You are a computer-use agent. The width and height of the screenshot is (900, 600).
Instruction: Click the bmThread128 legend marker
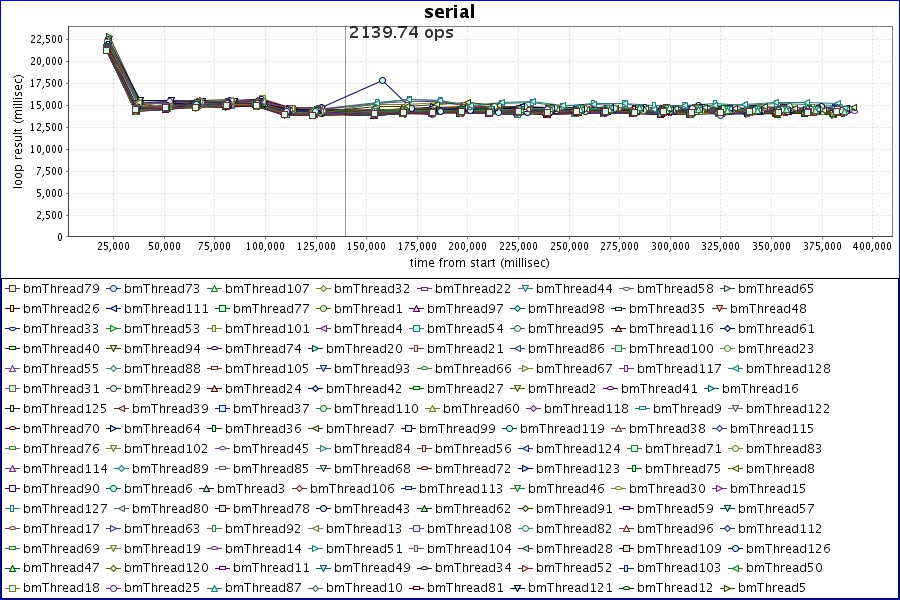click(x=736, y=369)
